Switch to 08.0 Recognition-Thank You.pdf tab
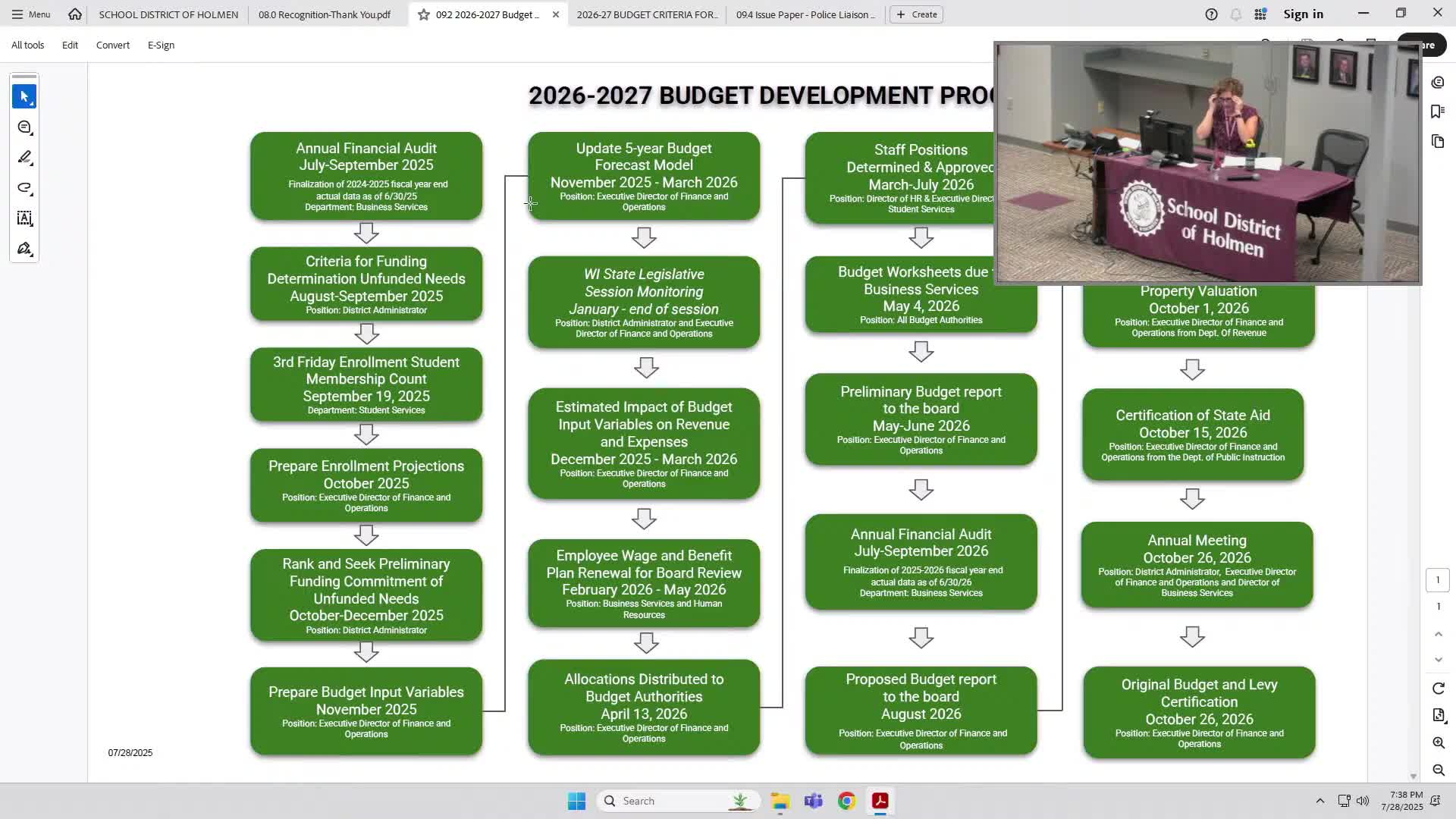Image resolution: width=1456 pixels, height=819 pixels. [x=325, y=14]
